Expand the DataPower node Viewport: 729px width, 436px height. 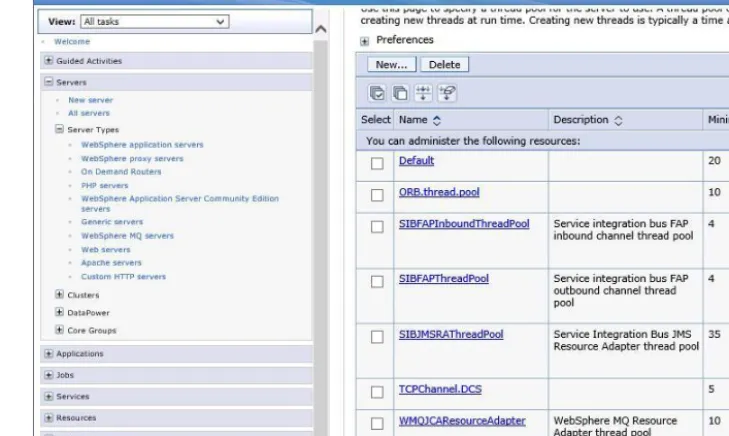pos(60,312)
